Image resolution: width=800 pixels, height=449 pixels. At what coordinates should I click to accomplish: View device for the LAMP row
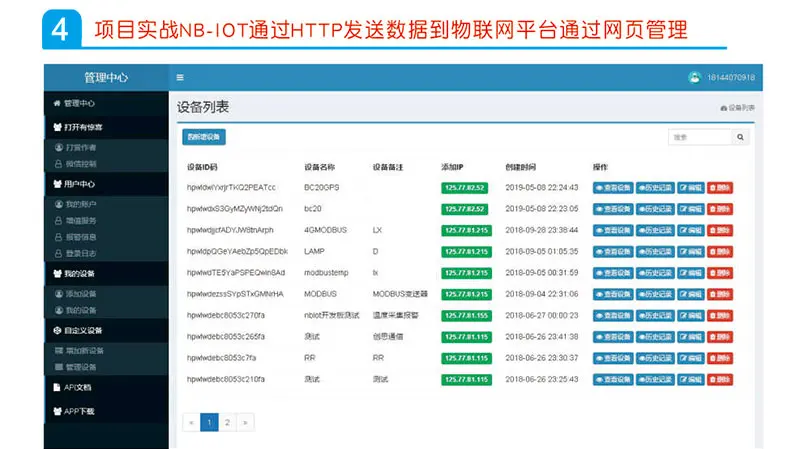[x=613, y=252]
